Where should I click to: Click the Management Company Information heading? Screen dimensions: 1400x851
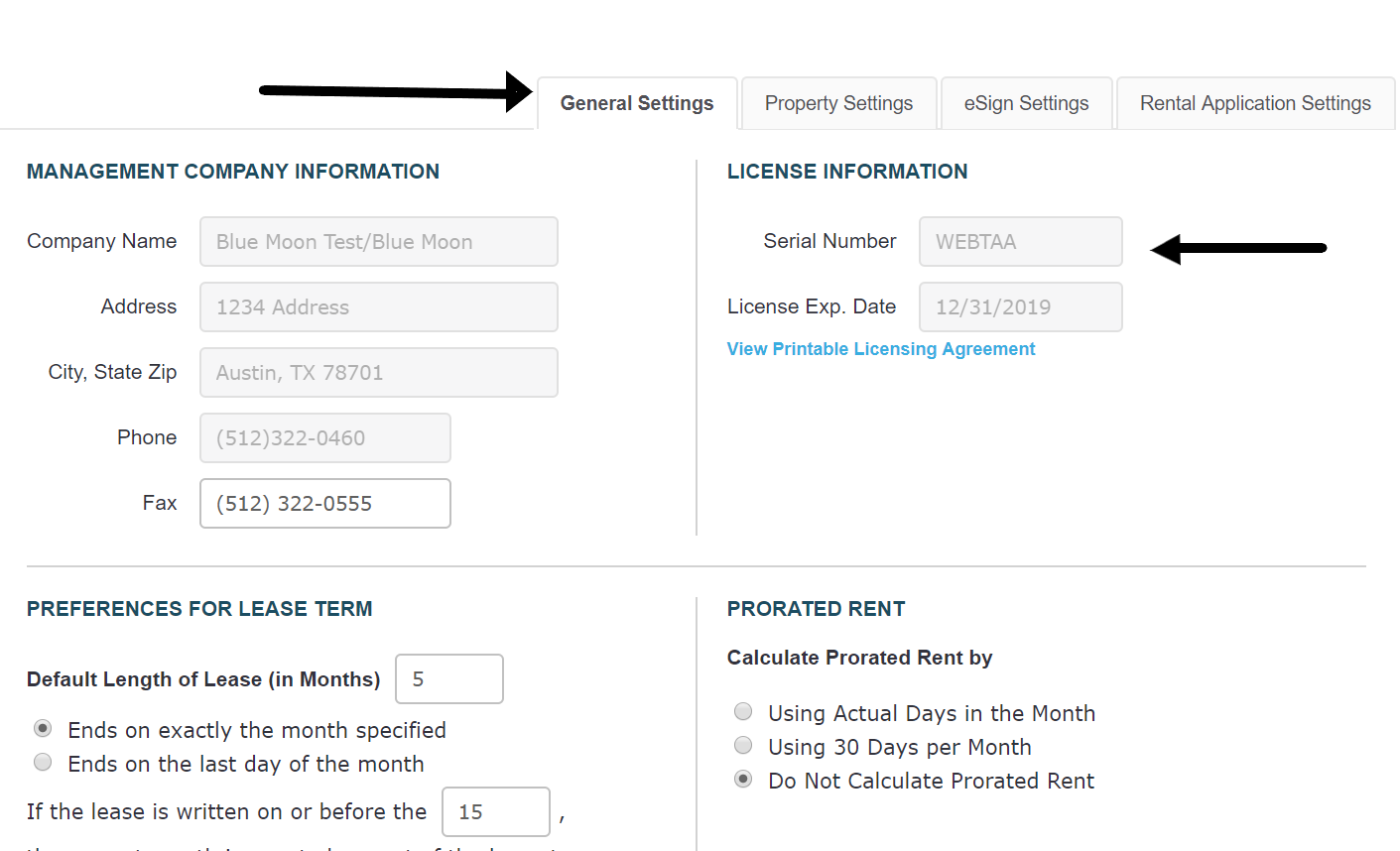pos(233,172)
